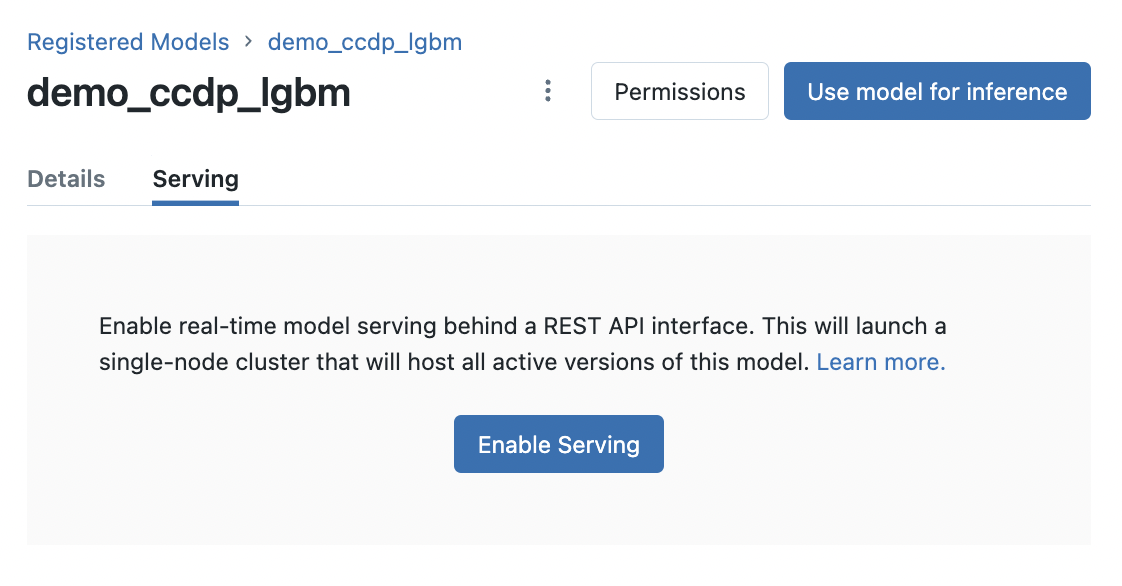Viewport: 1122px width, 586px height.
Task: Follow the Learn more documentation link
Action: (x=879, y=362)
